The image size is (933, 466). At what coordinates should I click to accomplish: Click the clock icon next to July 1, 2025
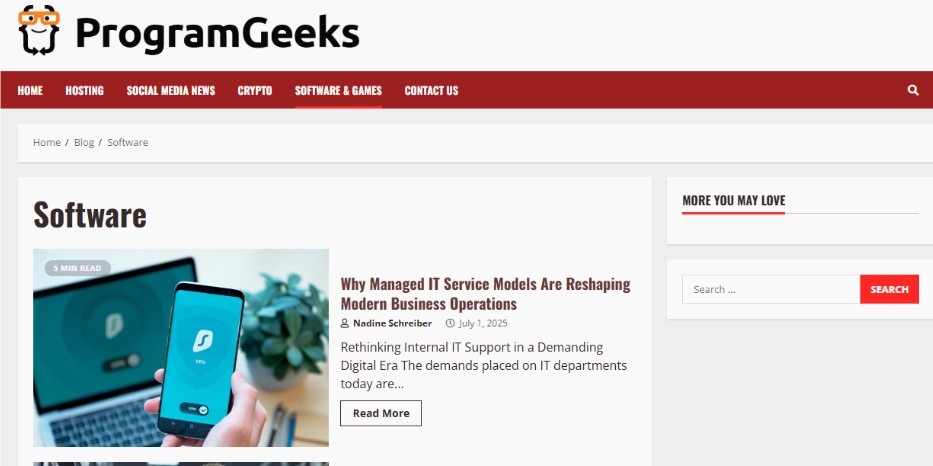tap(450, 324)
